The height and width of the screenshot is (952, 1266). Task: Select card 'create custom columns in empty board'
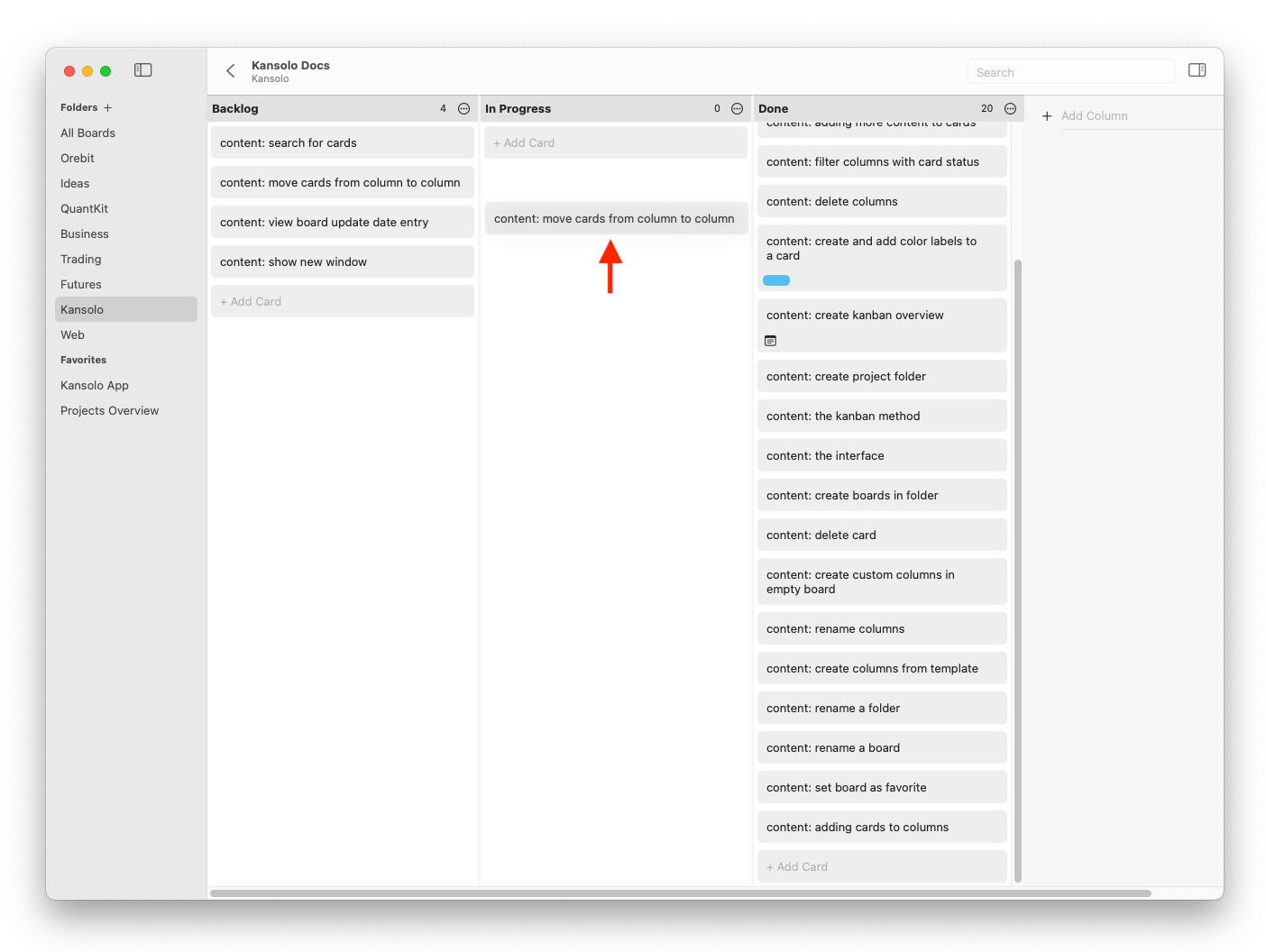(x=882, y=581)
